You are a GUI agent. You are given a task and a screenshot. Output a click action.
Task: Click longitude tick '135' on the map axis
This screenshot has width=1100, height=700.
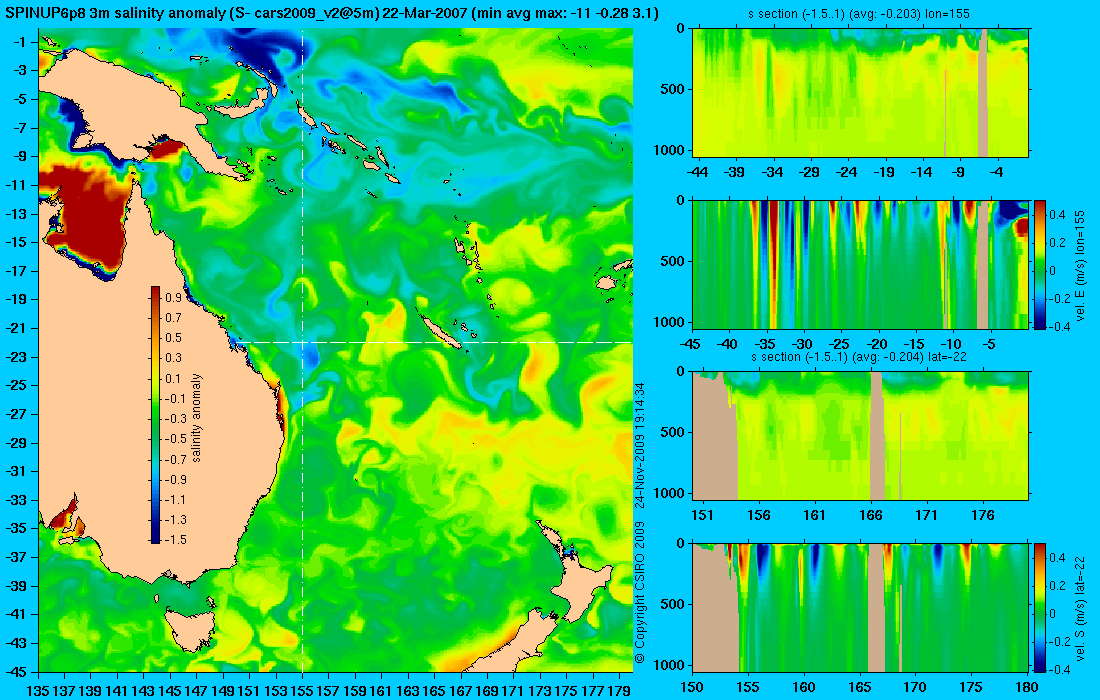pos(38,691)
